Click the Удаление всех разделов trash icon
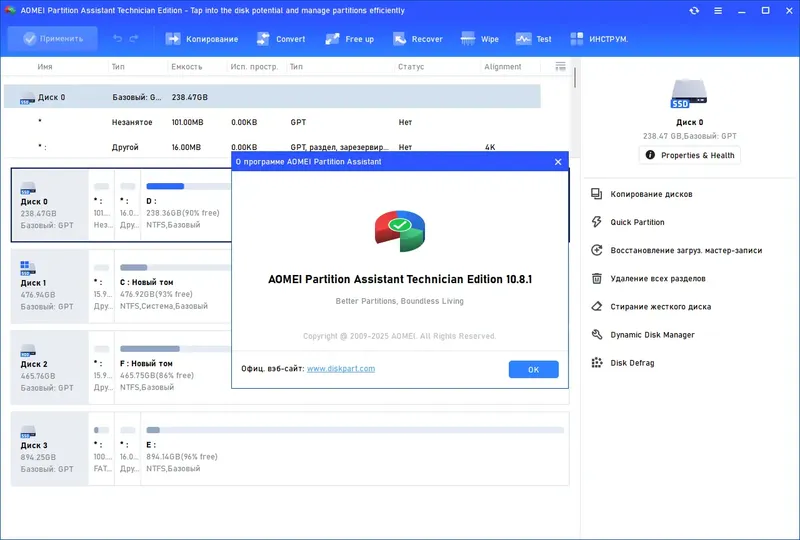Screen dimensions: 800x540 coord(596,278)
